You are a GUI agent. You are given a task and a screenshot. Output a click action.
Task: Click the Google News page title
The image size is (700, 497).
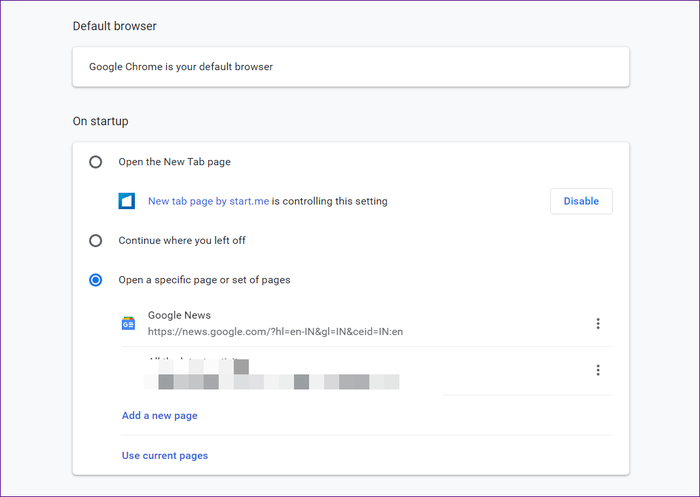point(179,315)
